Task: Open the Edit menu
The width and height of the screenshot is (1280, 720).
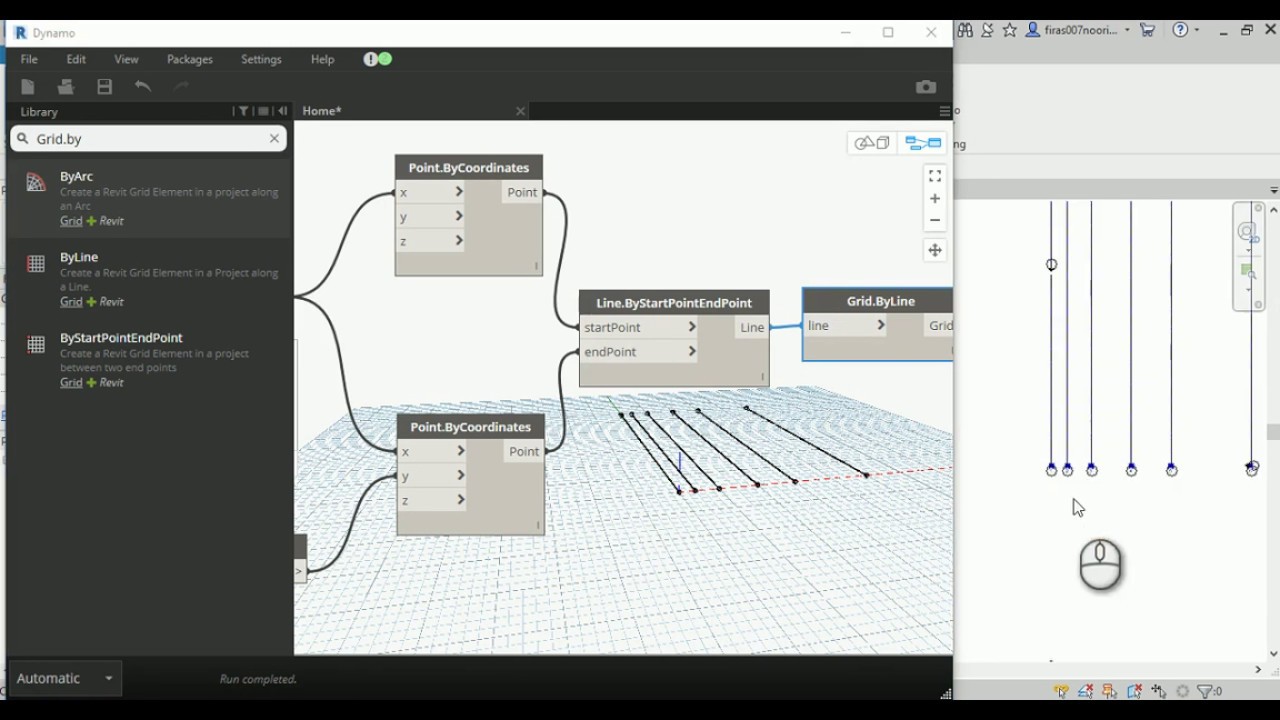Action: click(76, 59)
